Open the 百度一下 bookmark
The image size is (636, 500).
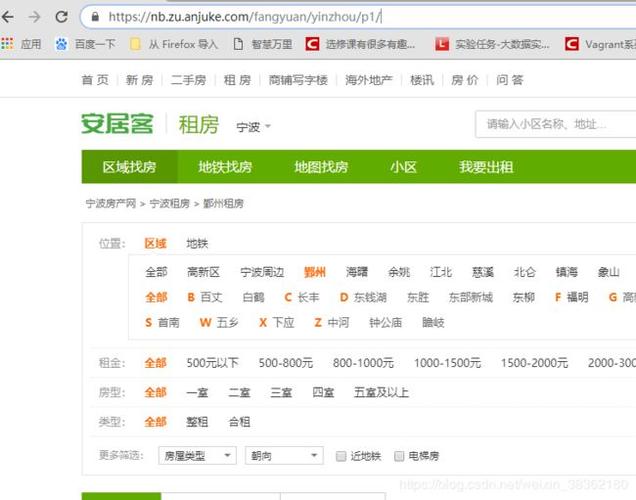pyautogui.click(x=85, y=44)
